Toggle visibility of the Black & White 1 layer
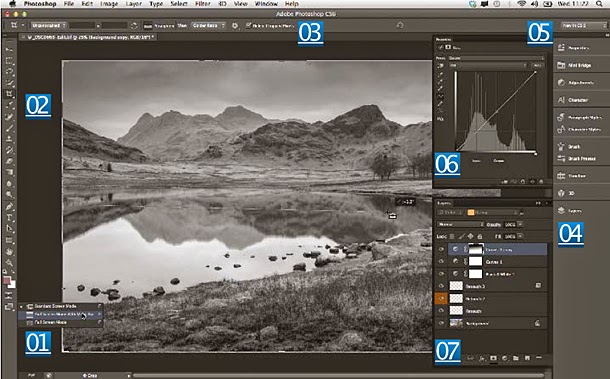This screenshot has height=379, width=610. tap(441, 274)
